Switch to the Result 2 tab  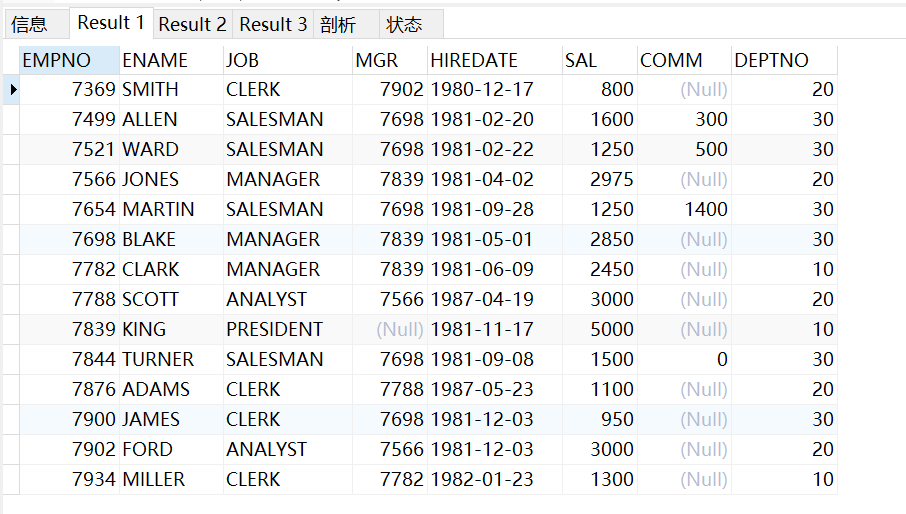click(x=192, y=24)
